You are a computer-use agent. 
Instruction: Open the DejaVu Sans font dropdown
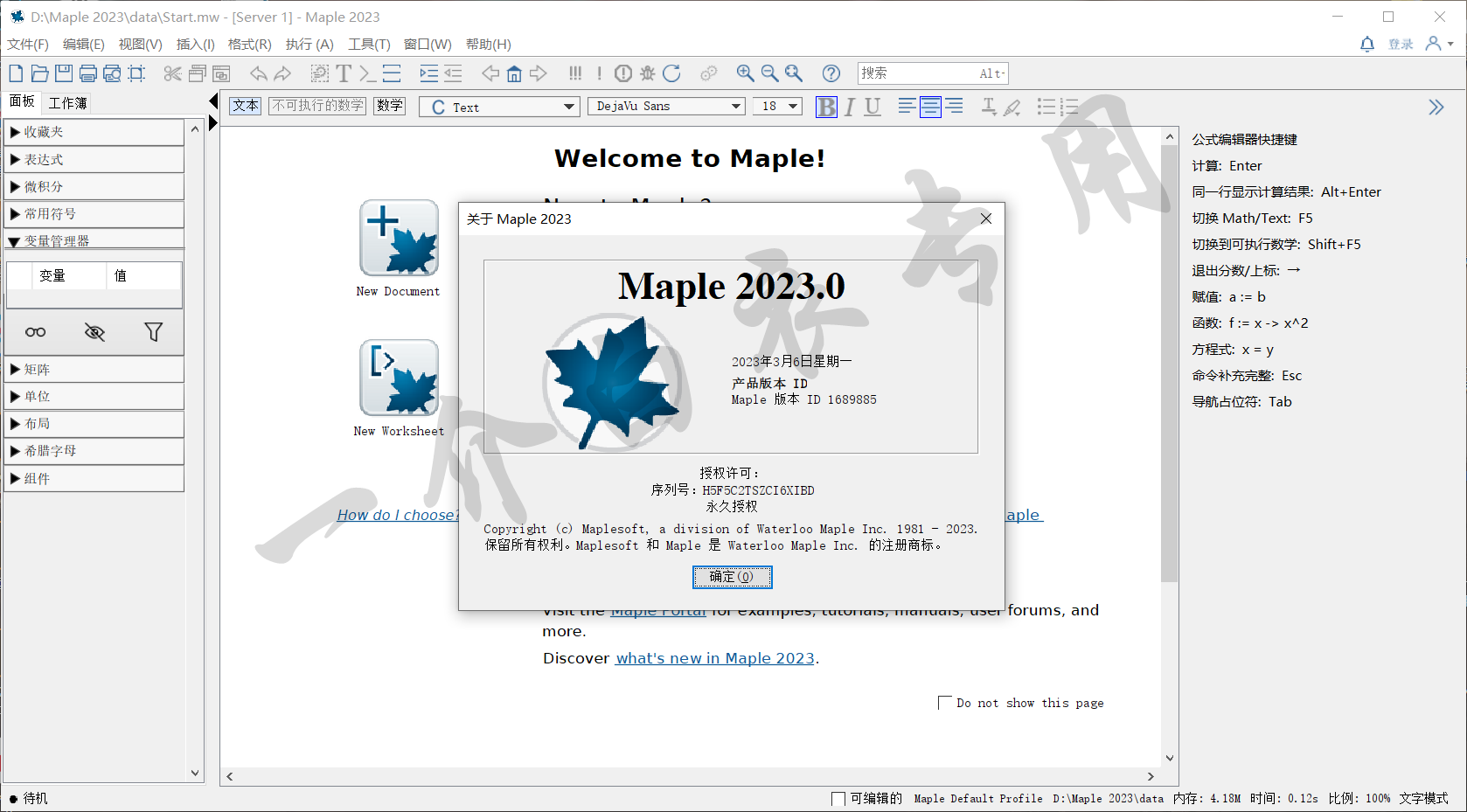[x=666, y=107]
